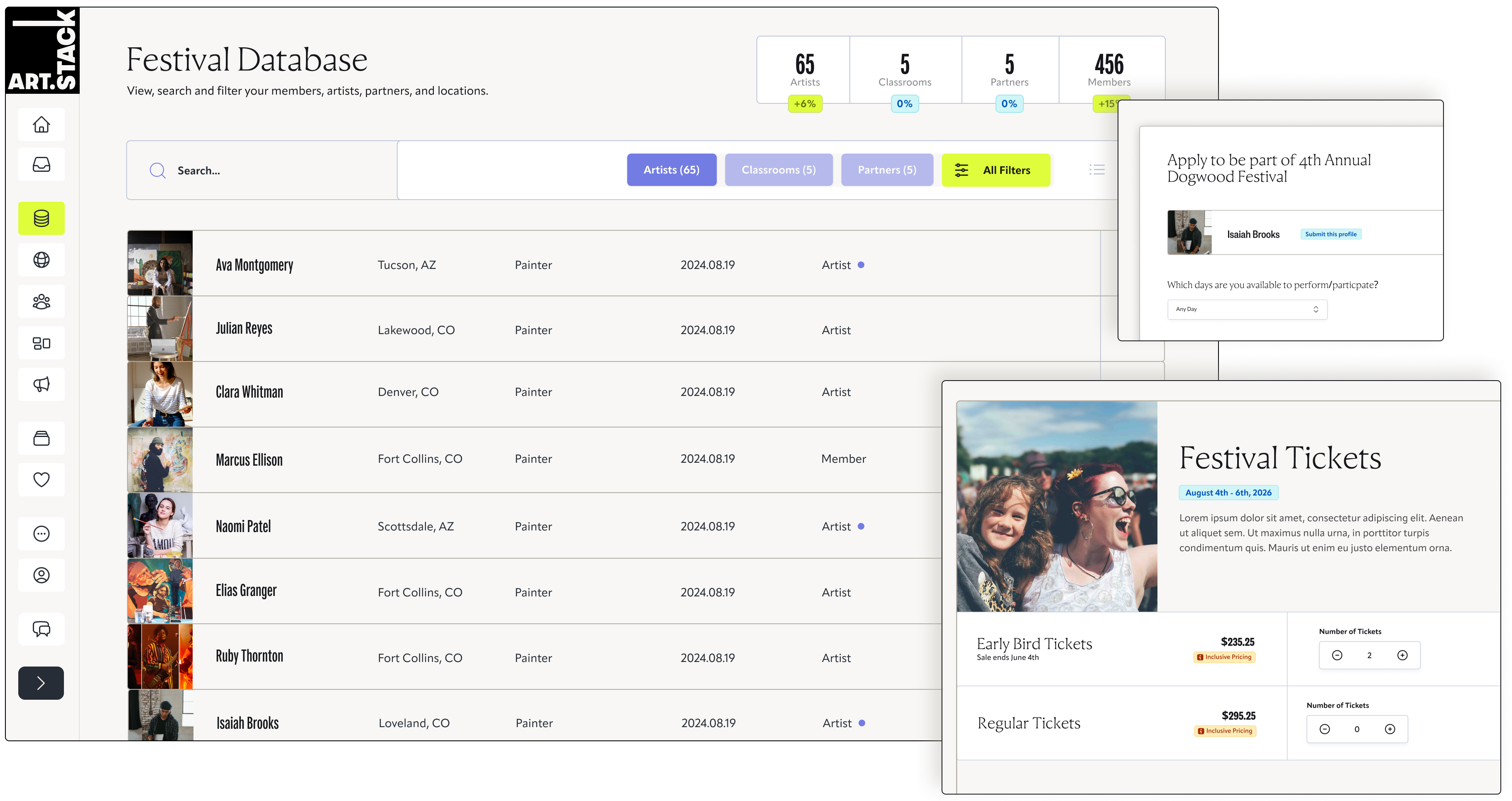Decrease Regular ticket quantity

point(1325,729)
